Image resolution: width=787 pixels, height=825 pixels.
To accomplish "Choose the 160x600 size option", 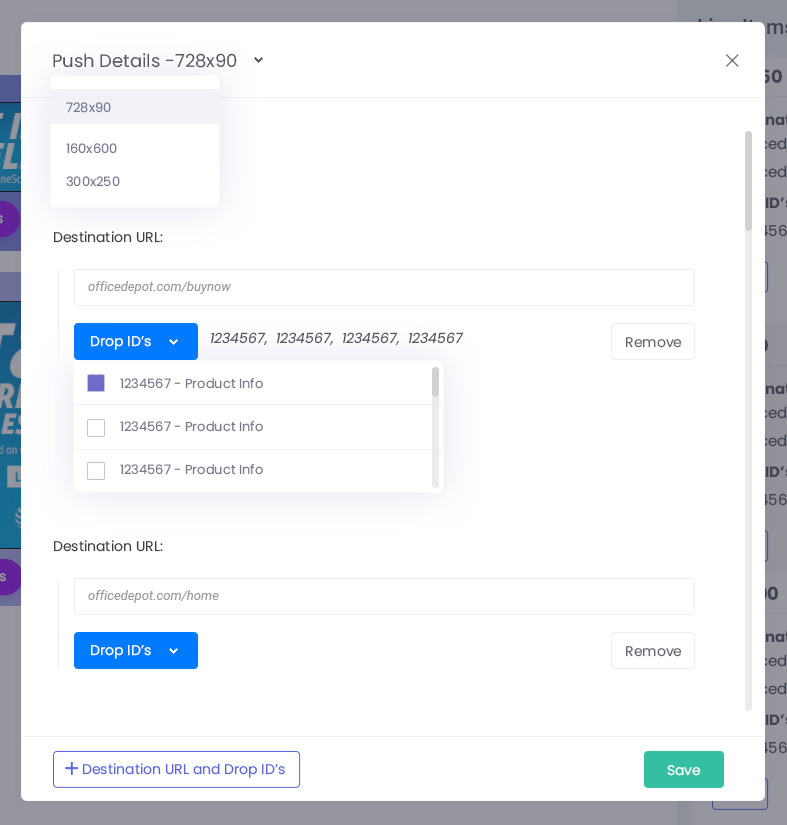I will (92, 148).
